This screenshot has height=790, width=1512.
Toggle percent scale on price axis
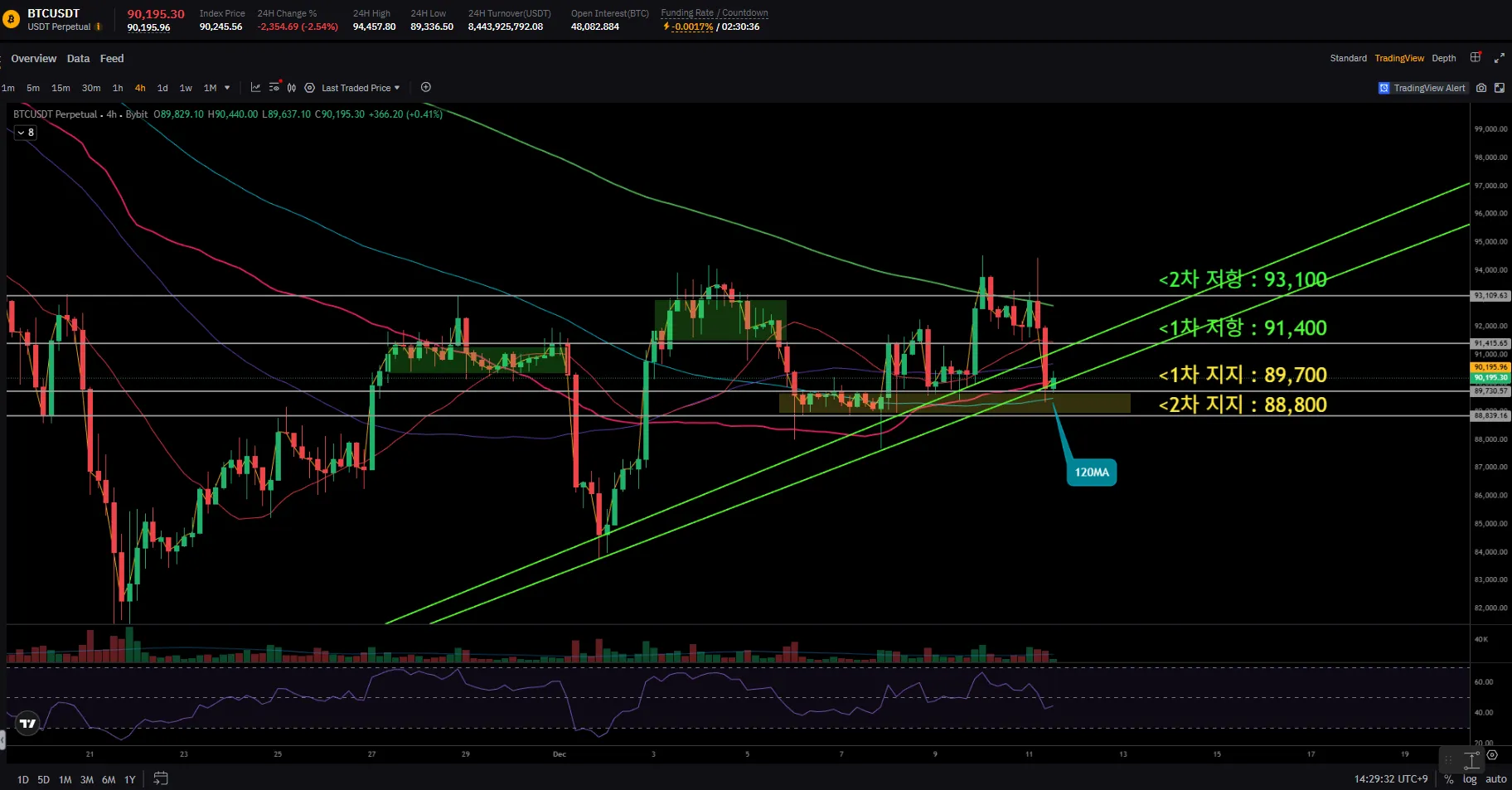click(x=1448, y=779)
